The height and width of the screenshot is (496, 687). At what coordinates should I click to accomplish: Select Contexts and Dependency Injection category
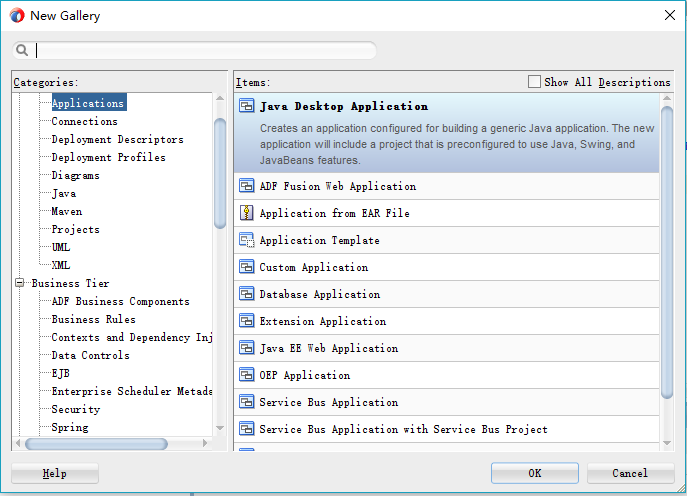132,337
